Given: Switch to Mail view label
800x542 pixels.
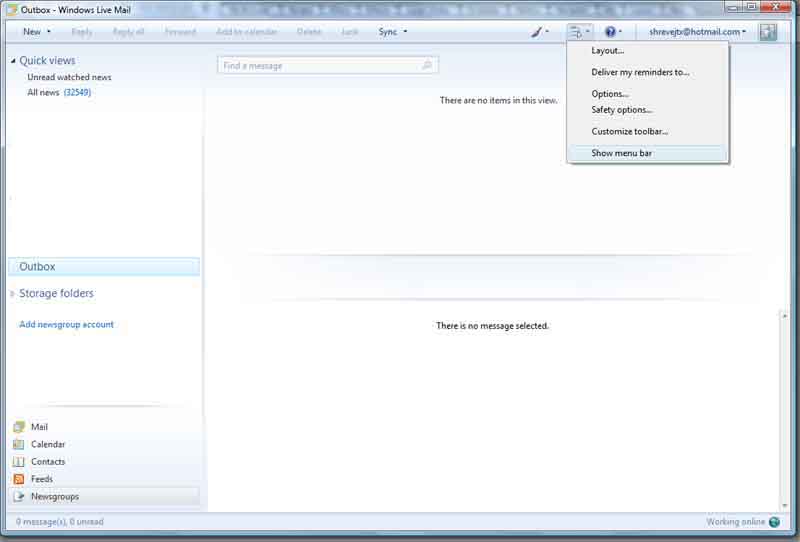Looking at the screenshot, I should point(39,427).
